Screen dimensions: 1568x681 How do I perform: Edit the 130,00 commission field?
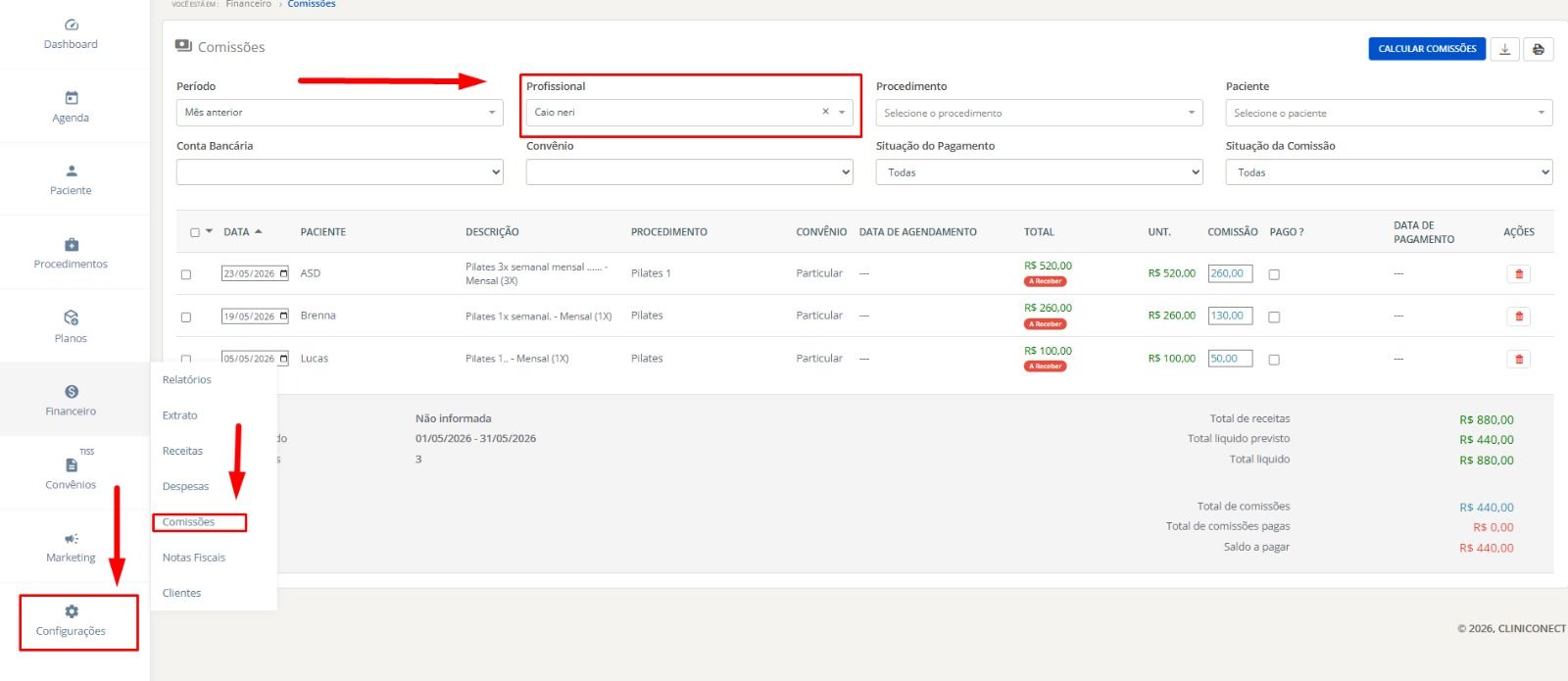[x=1230, y=316]
